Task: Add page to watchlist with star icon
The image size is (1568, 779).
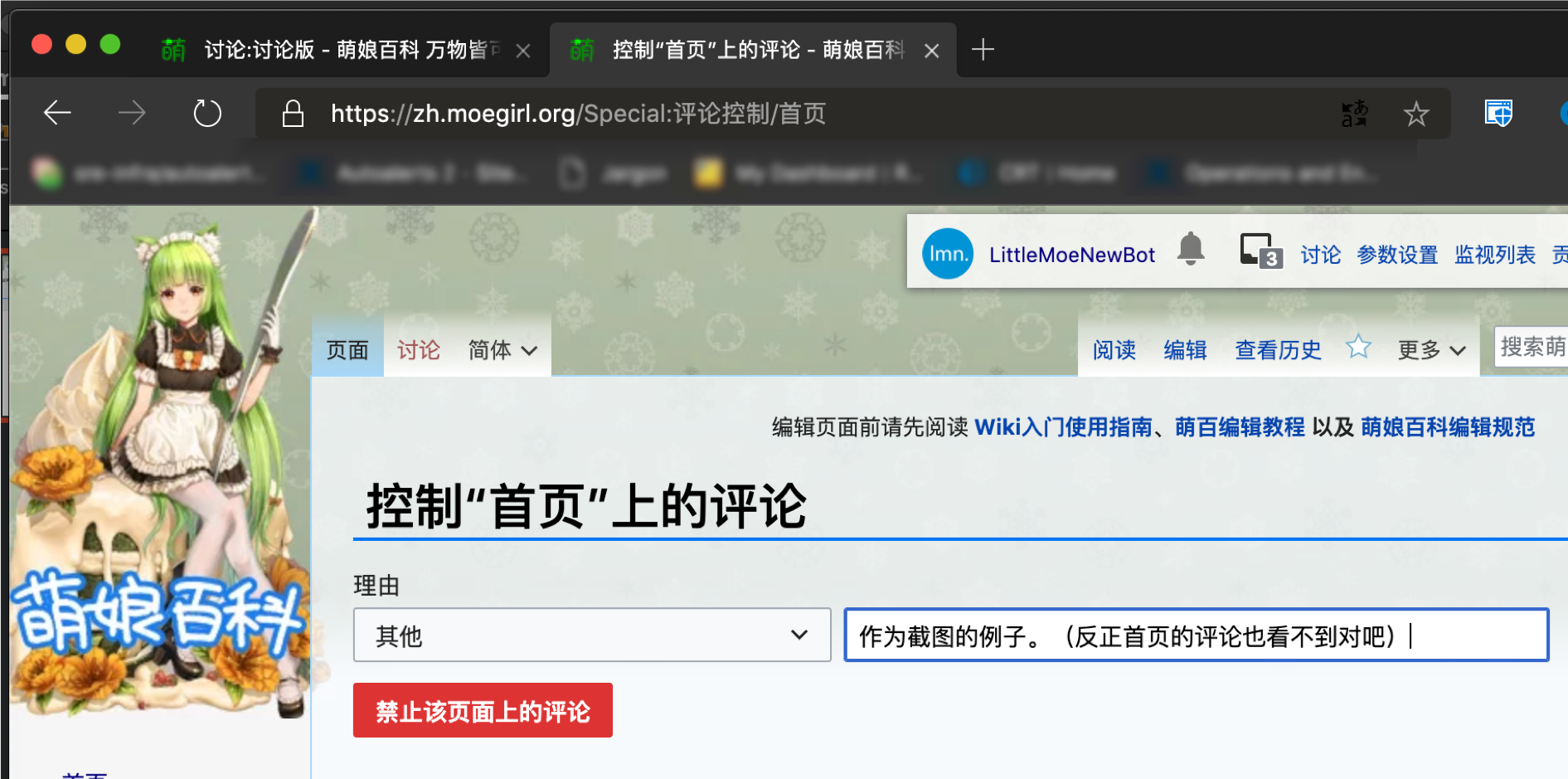Action: [x=1358, y=347]
